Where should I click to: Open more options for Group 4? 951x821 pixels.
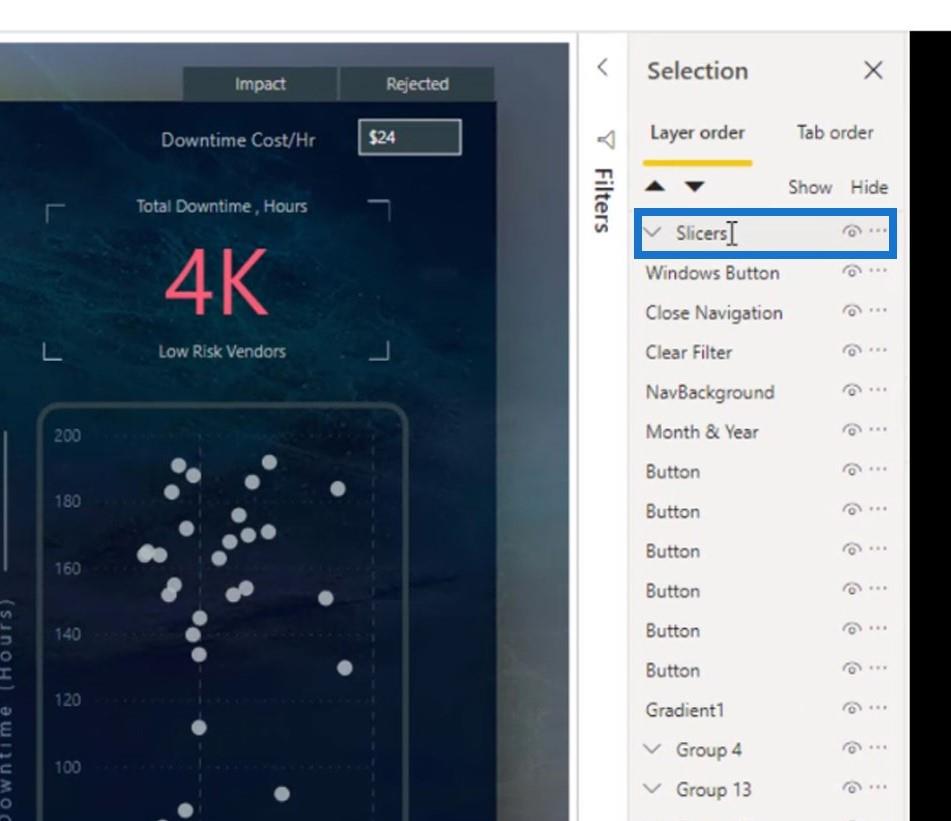click(x=878, y=748)
